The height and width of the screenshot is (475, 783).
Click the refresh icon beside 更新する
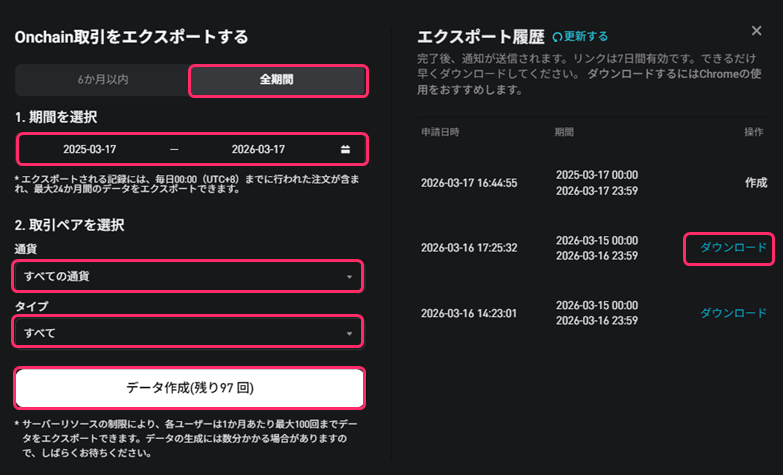(x=557, y=37)
